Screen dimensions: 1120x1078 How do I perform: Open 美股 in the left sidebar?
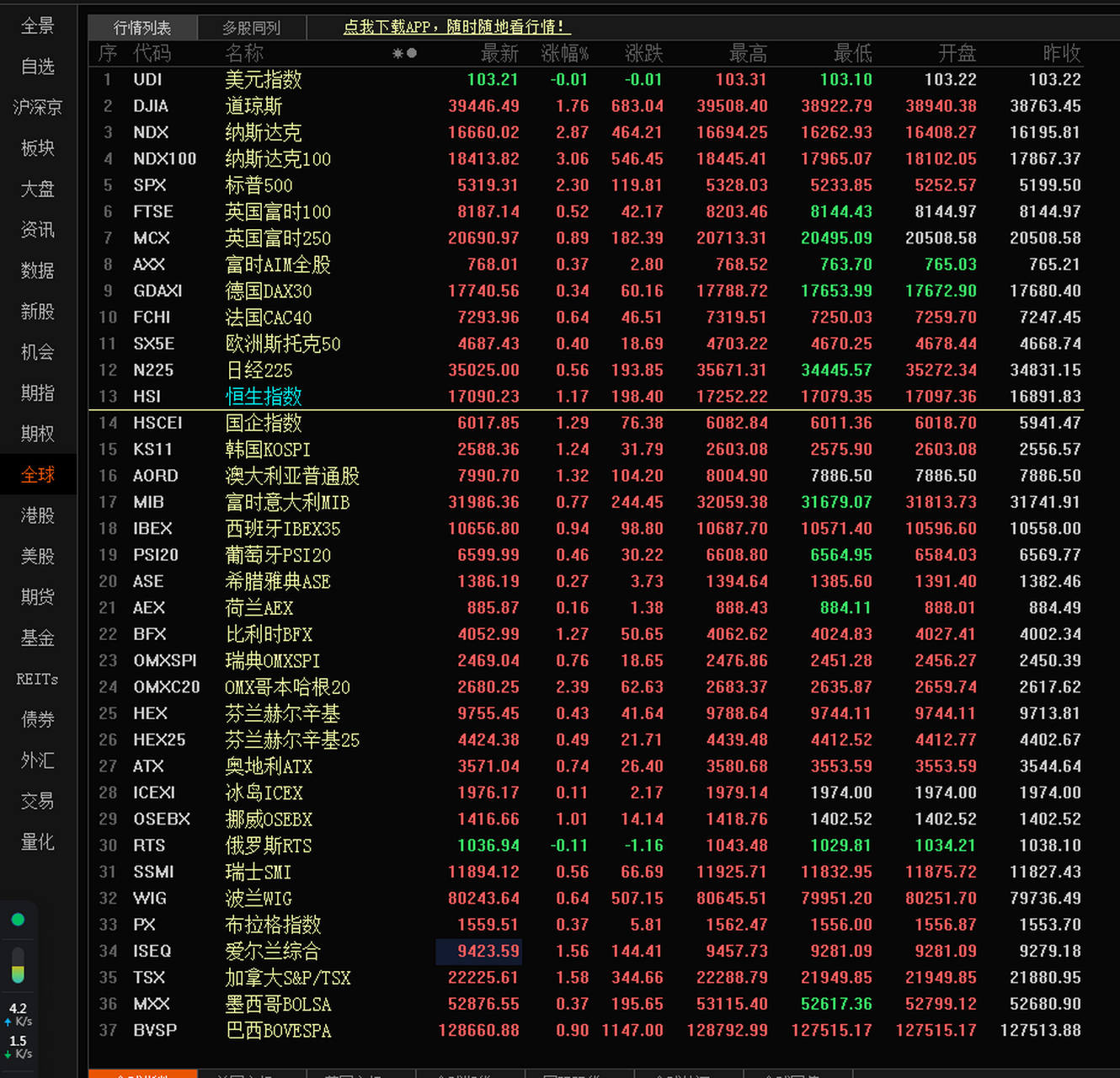pos(38,557)
